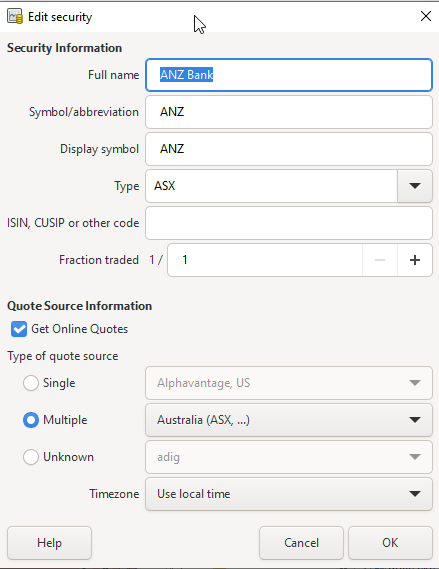Open the adig unknown source dropdown
Image resolution: width=439 pixels, height=569 pixels.
coord(289,457)
